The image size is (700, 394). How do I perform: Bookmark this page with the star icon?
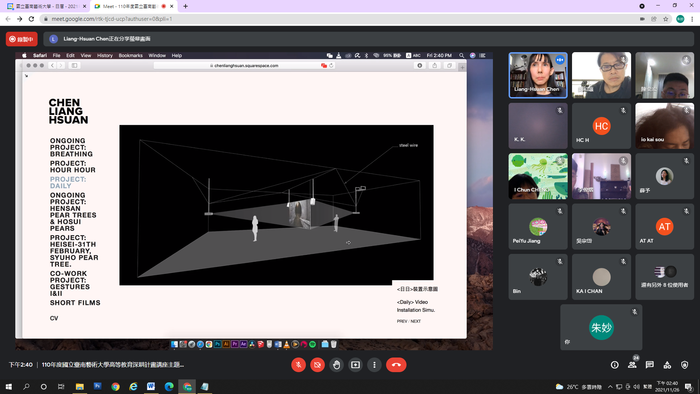coord(666,19)
